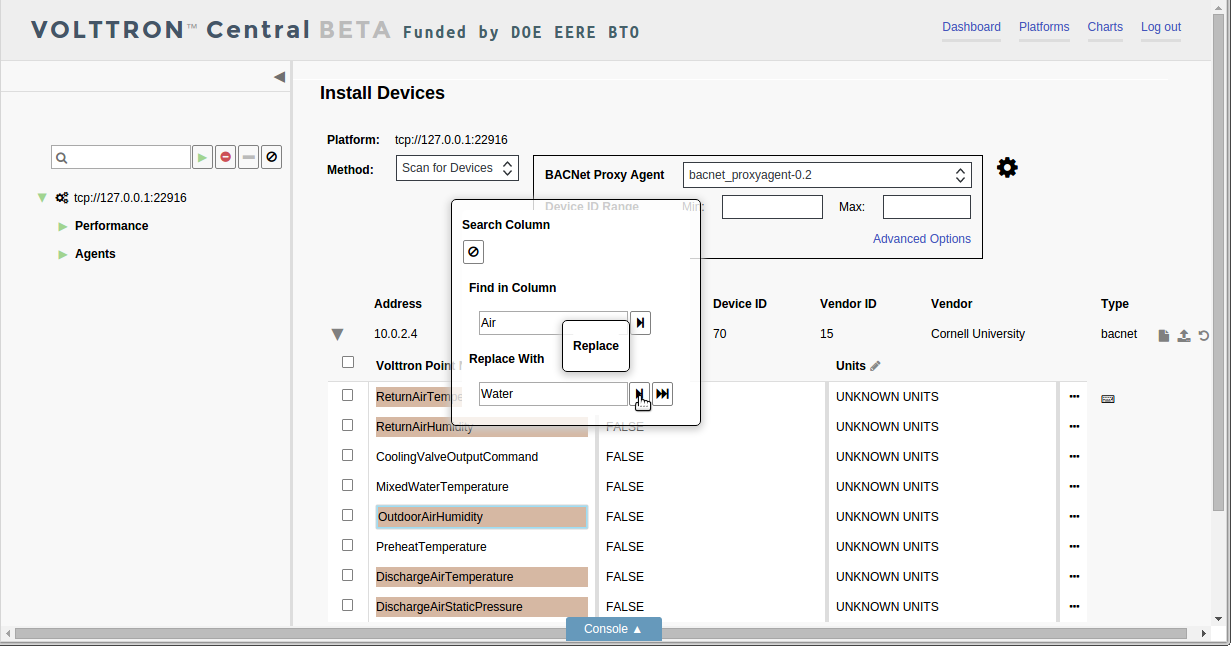The width and height of the screenshot is (1231, 646).
Task: Click the platform gears icon in tree
Action: [62, 198]
